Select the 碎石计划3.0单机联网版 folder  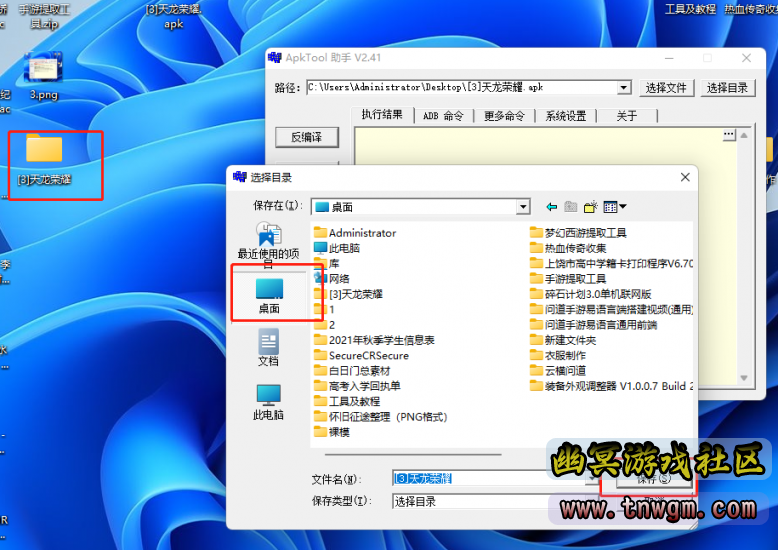pos(590,294)
